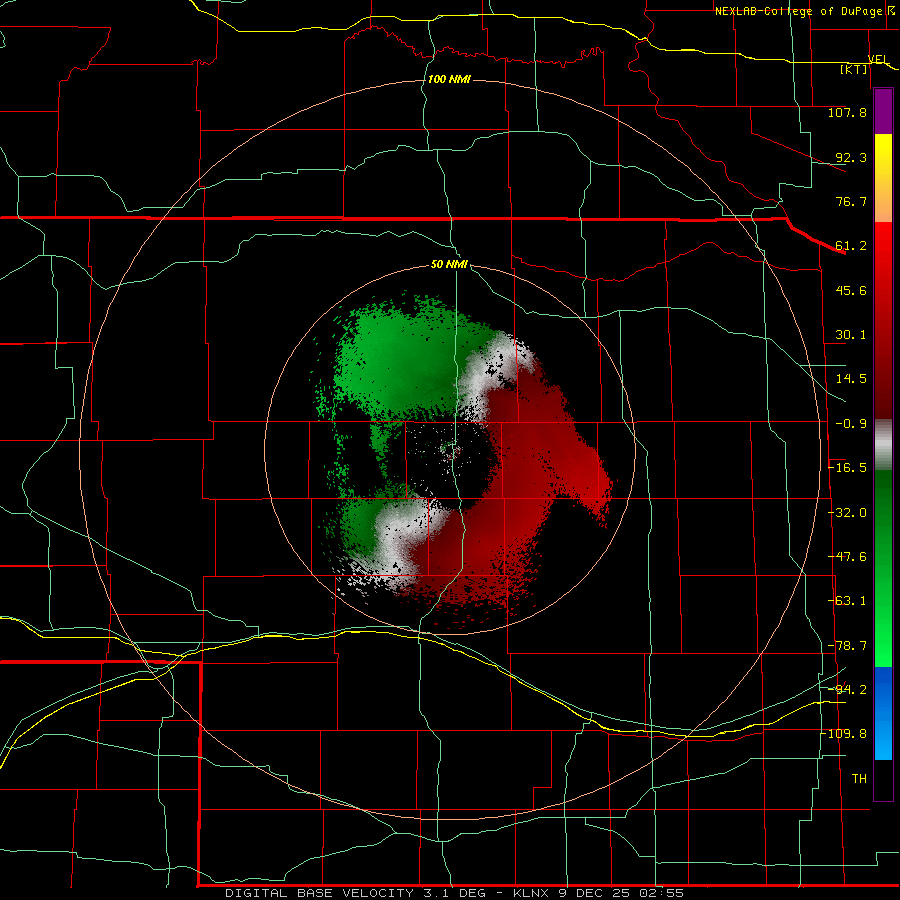Select the 30.1 legend value
The image size is (900, 900).
tap(851, 335)
